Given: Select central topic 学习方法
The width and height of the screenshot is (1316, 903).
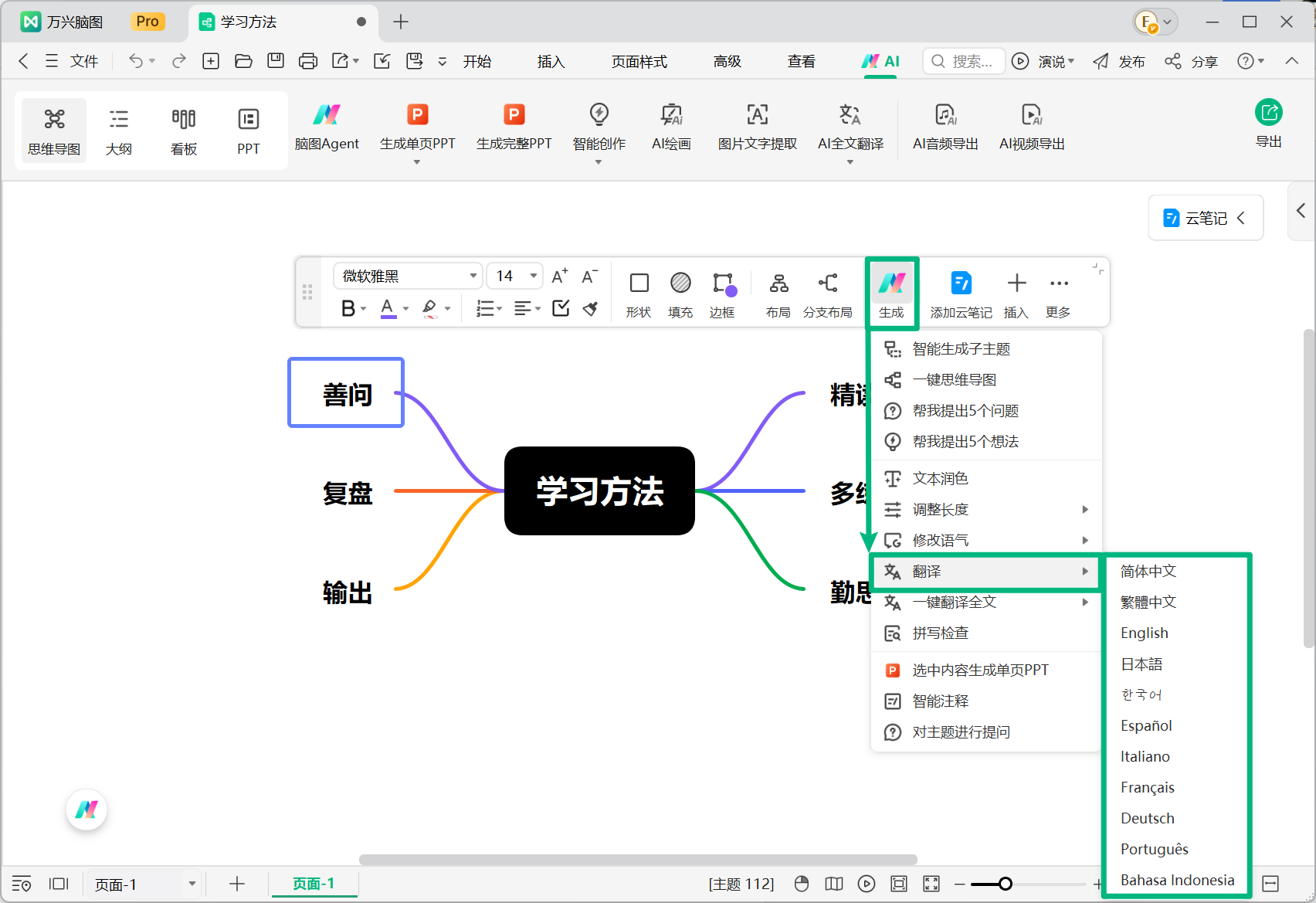Looking at the screenshot, I should pos(599,491).
